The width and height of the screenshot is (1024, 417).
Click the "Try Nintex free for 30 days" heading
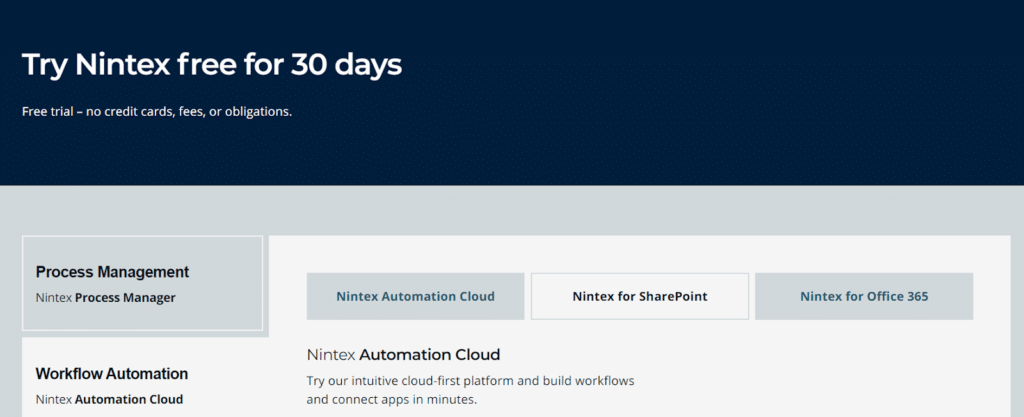click(211, 65)
